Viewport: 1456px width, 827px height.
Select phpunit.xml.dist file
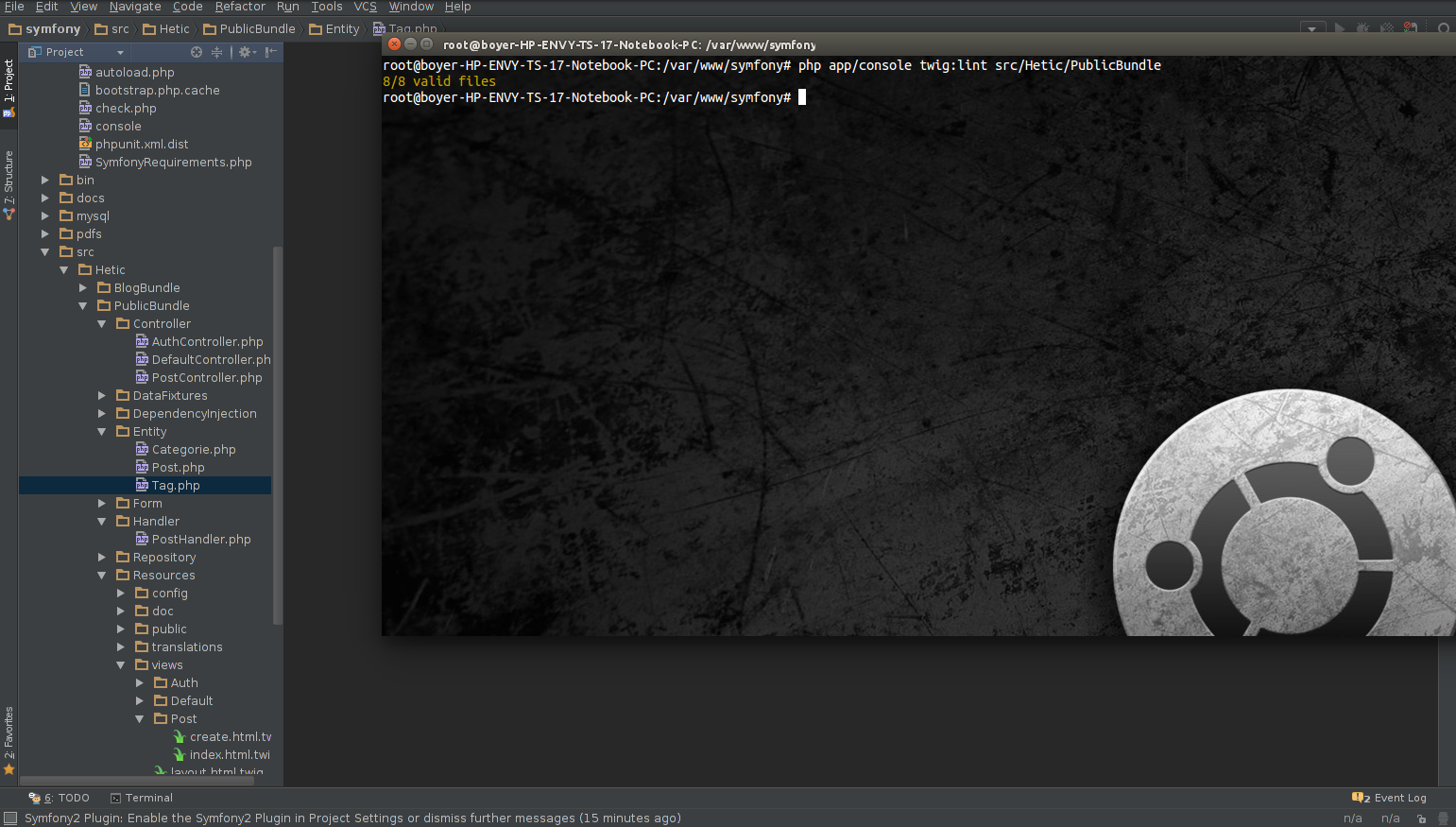(x=133, y=144)
